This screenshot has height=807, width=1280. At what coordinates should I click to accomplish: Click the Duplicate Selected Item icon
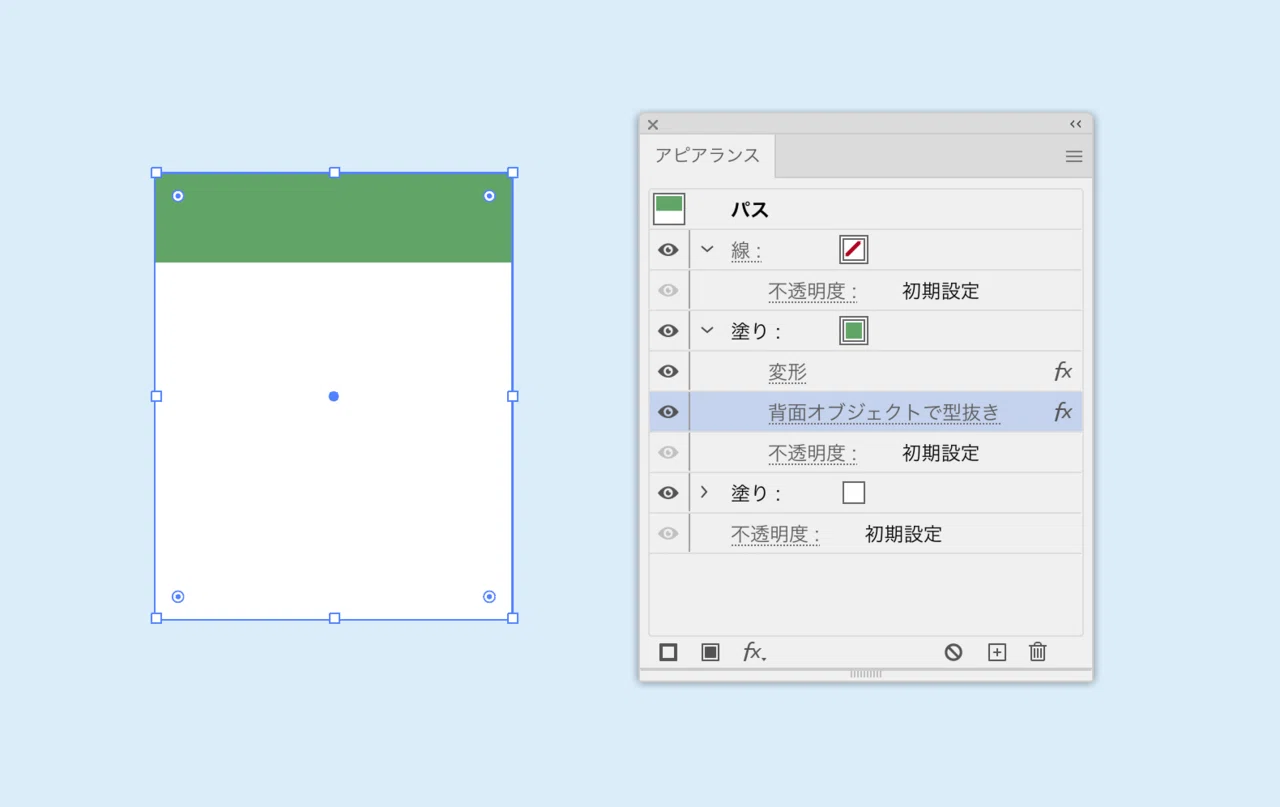click(997, 652)
